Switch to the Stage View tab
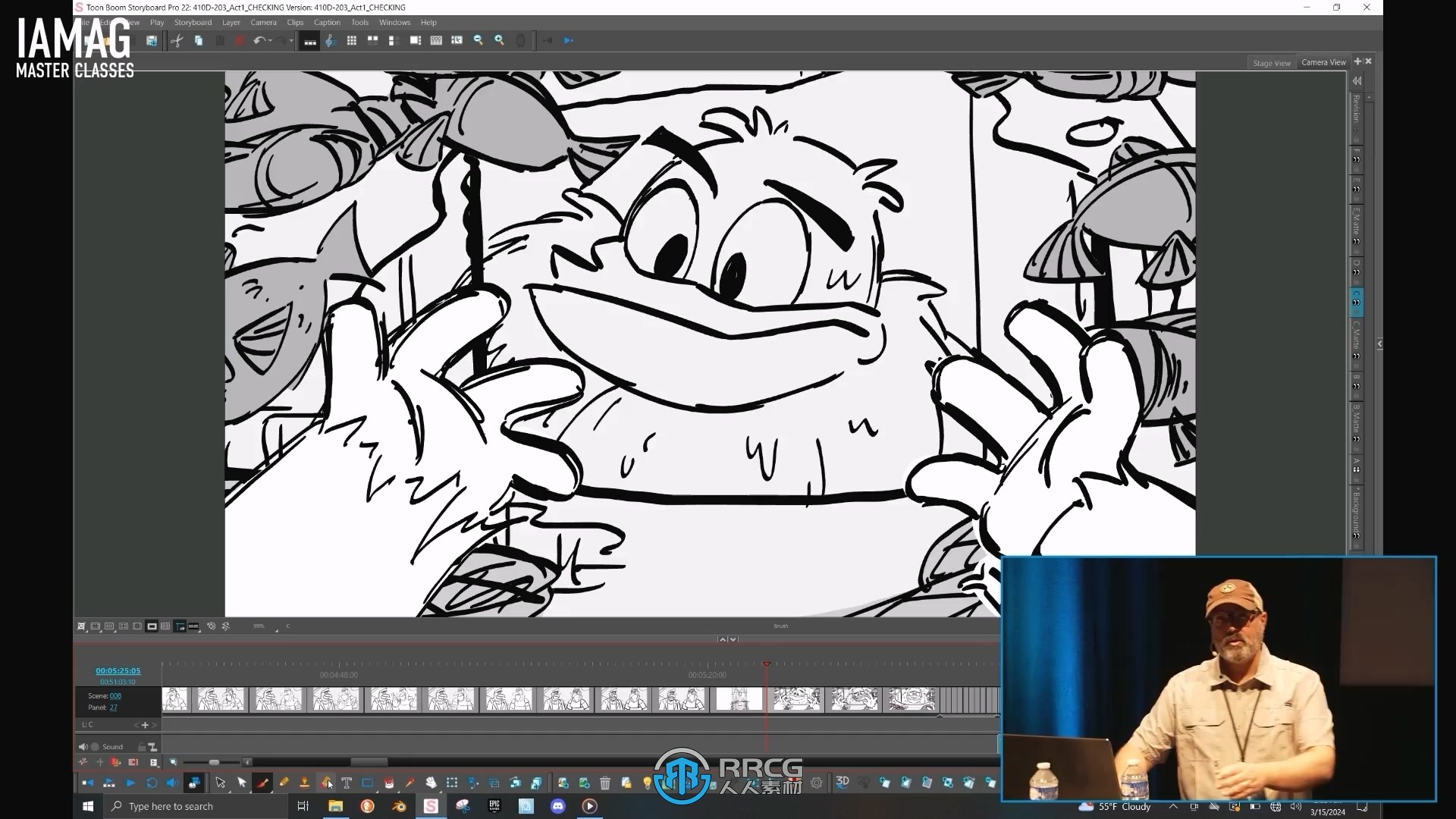The width and height of the screenshot is (1456, 819). point(1272,63)
